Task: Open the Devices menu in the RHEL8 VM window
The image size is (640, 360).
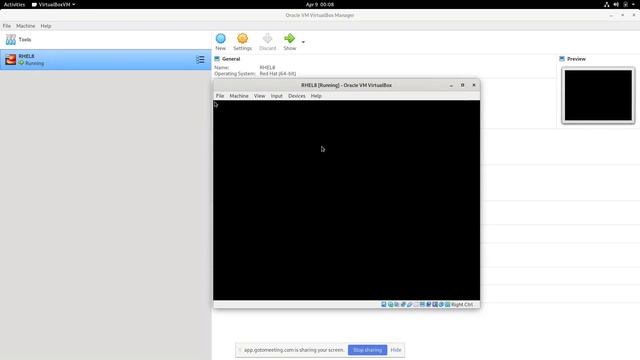Action: coord(297,96)
